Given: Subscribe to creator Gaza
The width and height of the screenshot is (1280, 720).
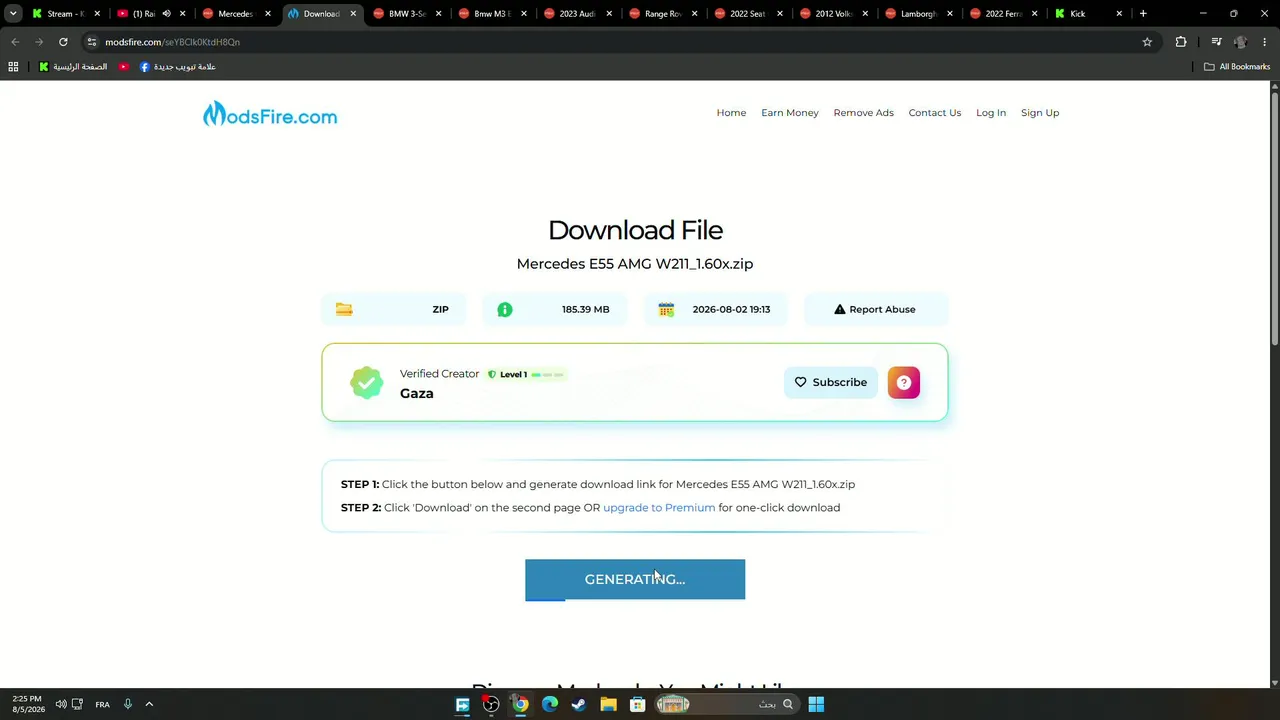Looking at the screenshot, I should point(830,382).
